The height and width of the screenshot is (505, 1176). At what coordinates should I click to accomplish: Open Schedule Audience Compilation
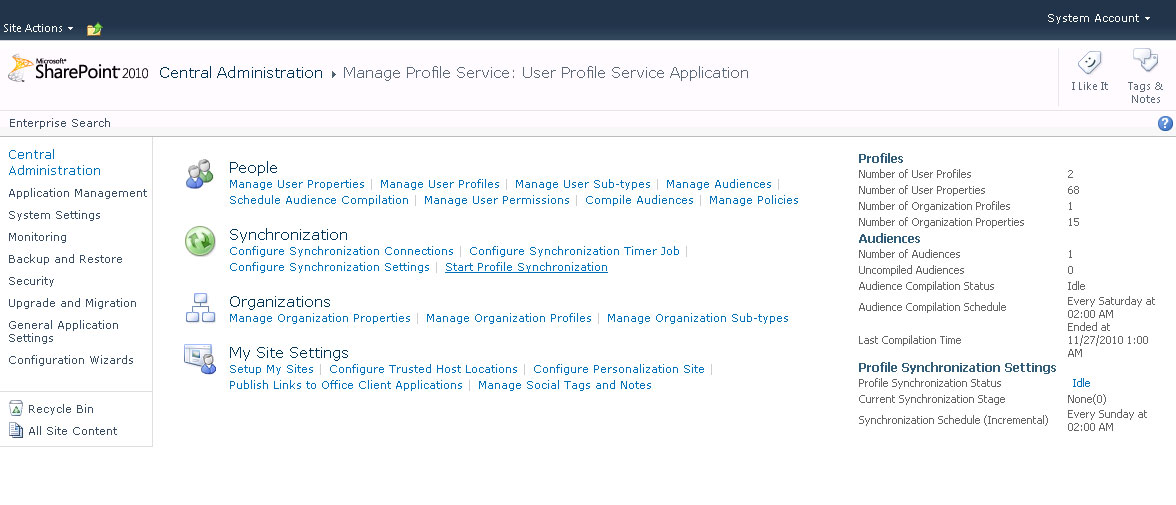pyautogui.click(x=319, y=200)
